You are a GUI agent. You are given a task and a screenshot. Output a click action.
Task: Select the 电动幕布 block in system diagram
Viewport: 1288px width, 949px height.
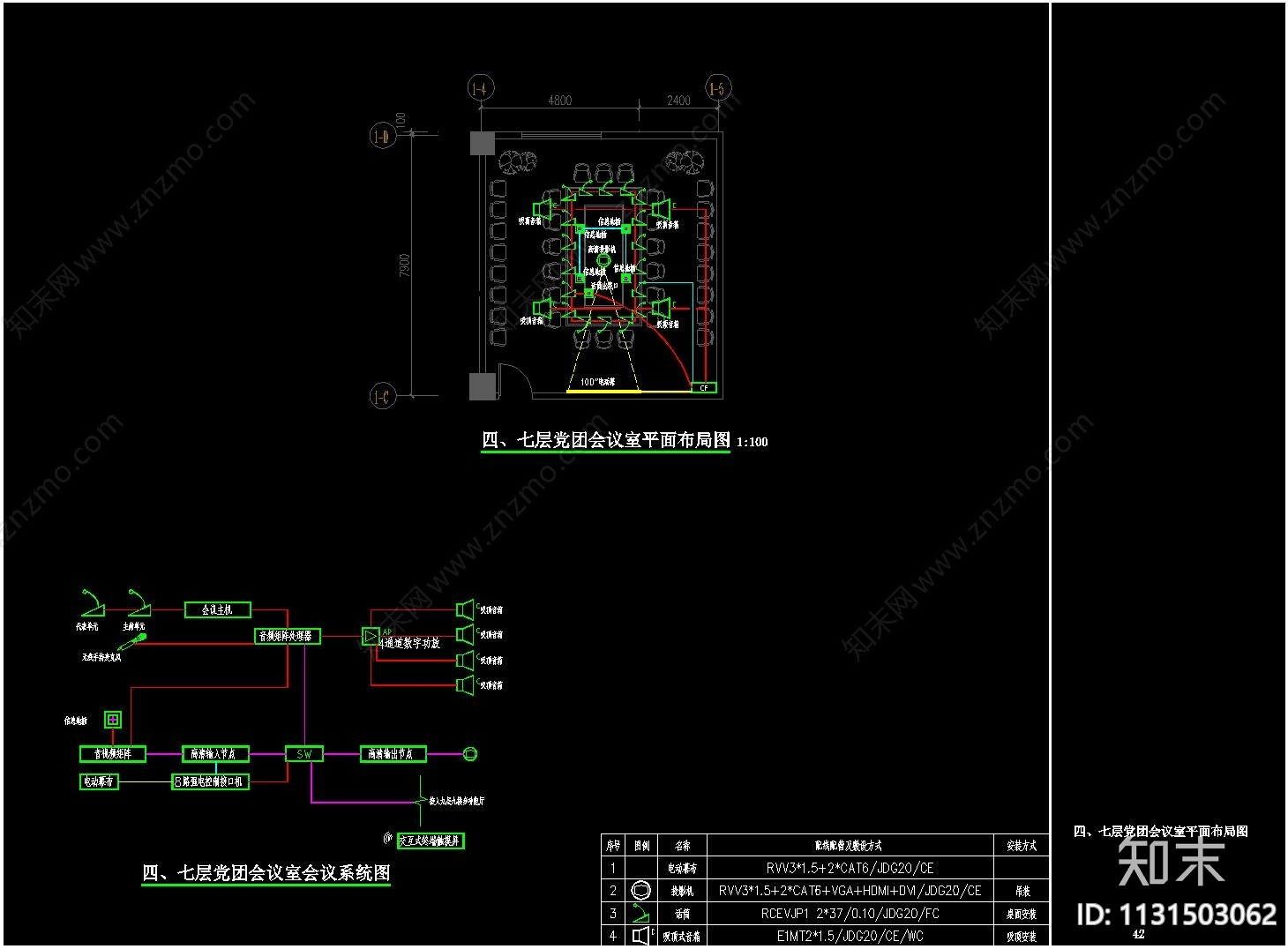[x=99, y=781]
